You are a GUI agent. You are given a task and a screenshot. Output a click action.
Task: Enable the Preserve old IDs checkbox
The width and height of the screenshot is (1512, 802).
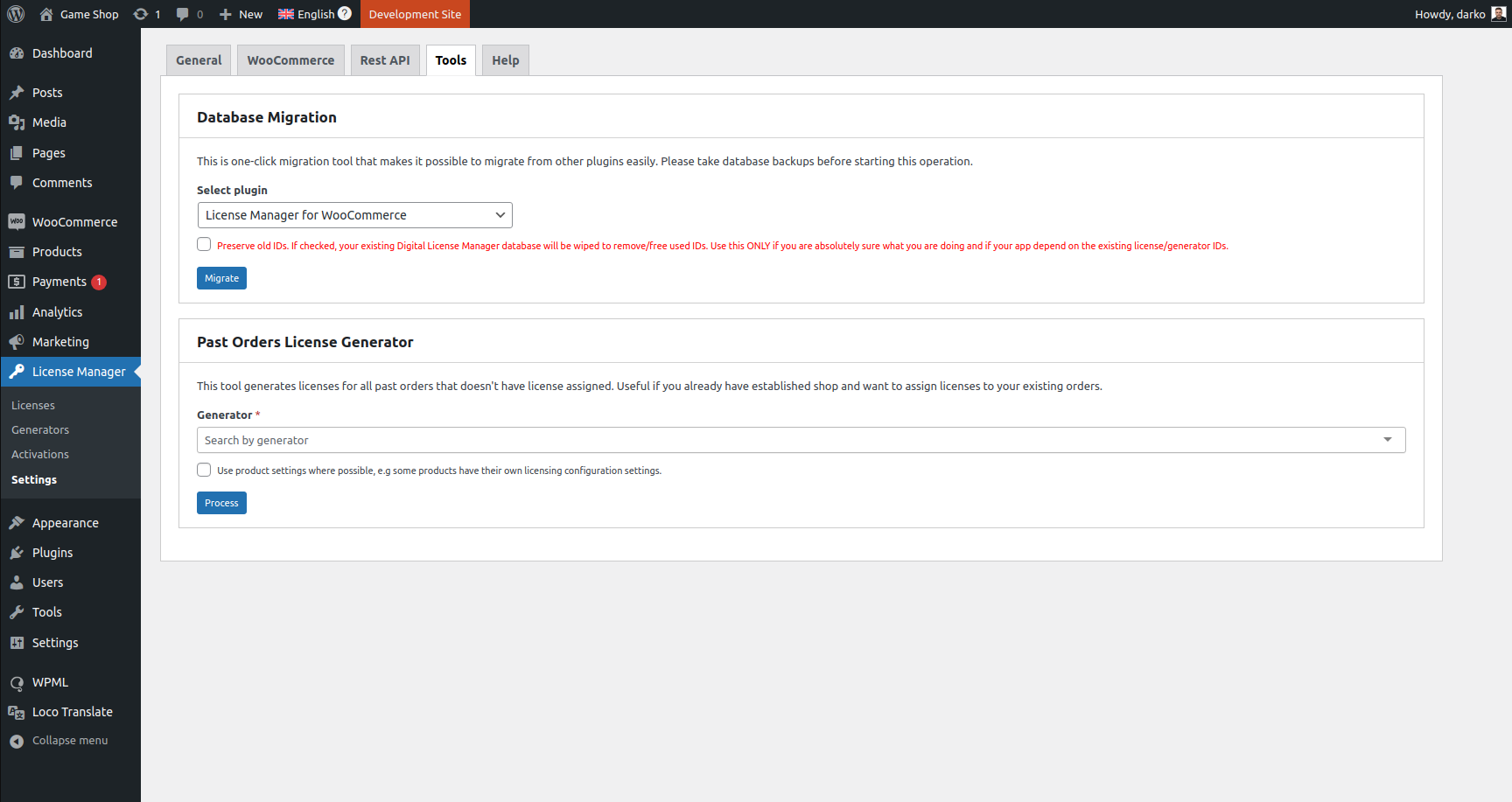(204, 245)
